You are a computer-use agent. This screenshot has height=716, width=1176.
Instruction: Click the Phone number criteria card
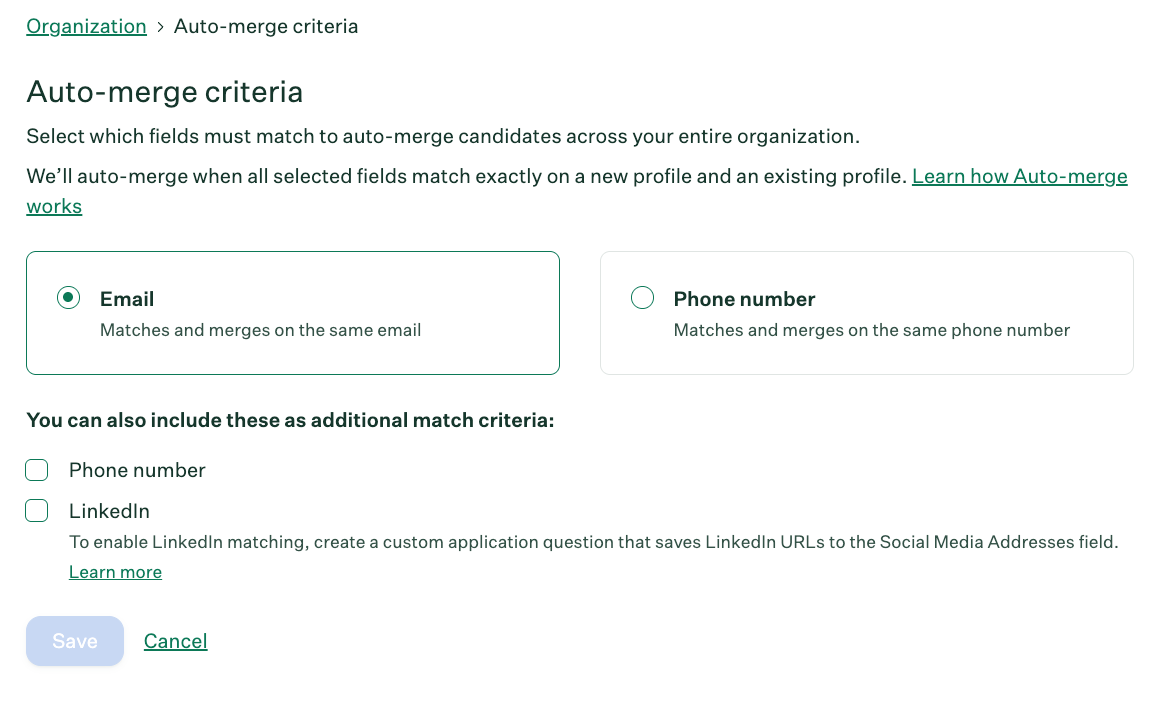click(x=866, y=312)
